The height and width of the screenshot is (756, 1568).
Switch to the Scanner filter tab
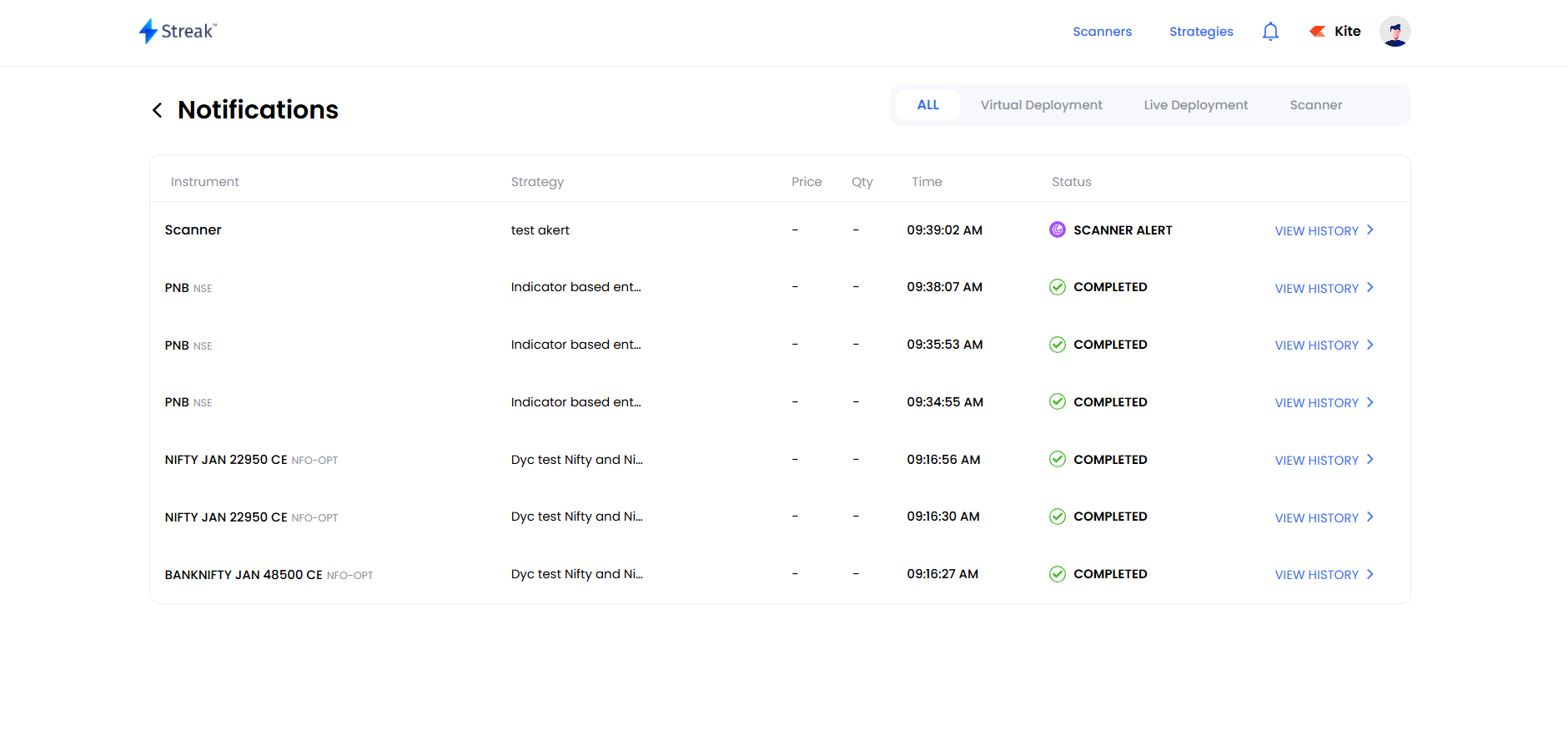(1315, 105)
